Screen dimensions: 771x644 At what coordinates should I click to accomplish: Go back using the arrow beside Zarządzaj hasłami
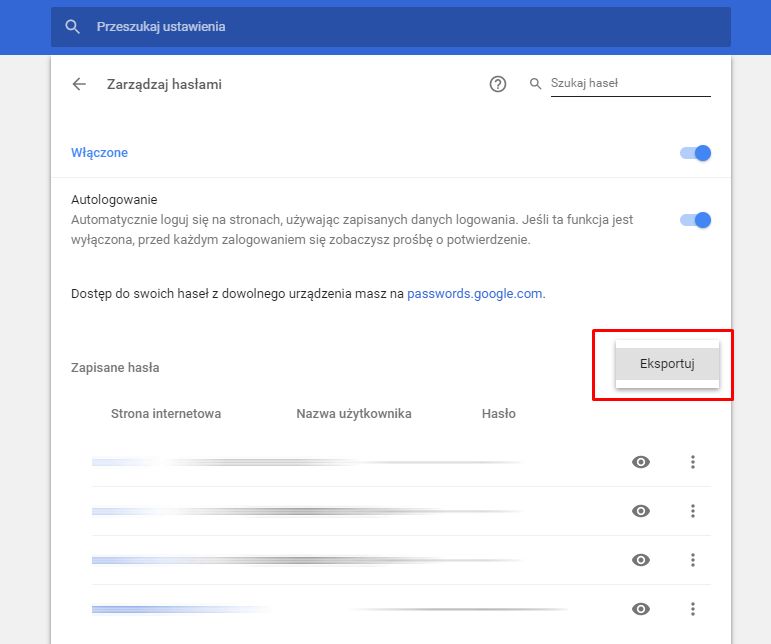(x=79, y=84)
